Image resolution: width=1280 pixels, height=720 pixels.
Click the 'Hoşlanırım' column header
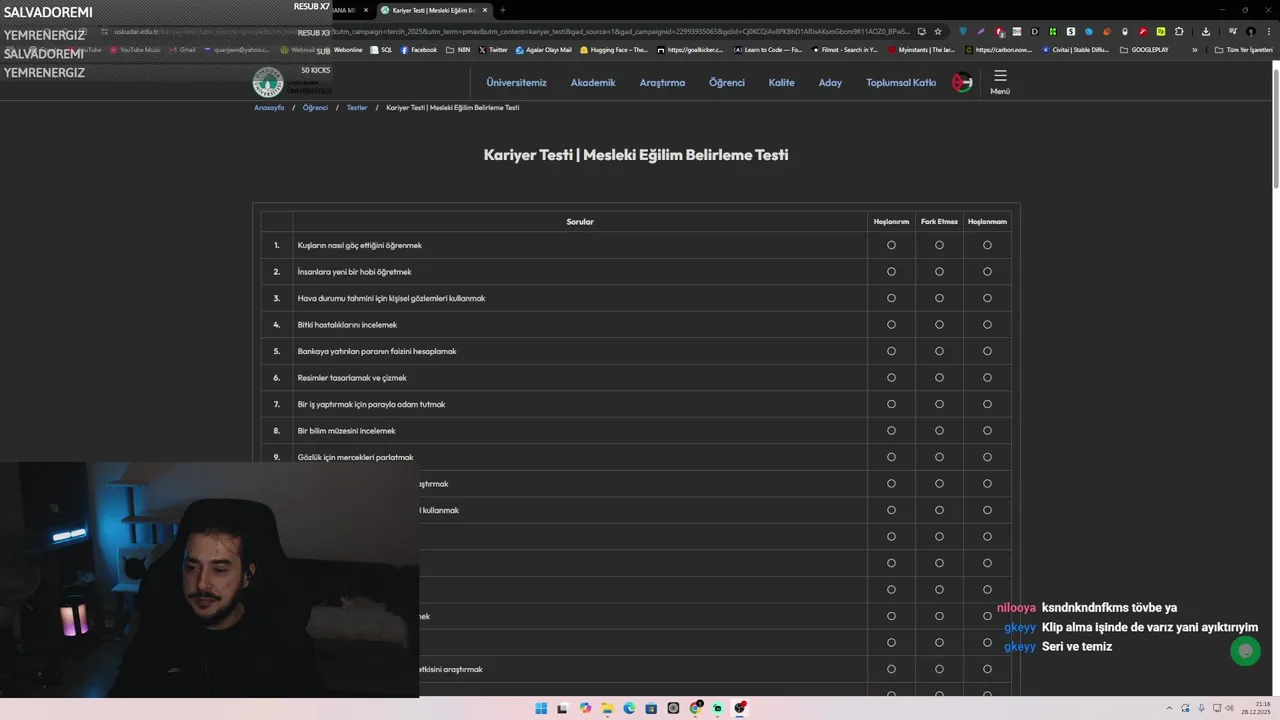click(x=891, y=221)
